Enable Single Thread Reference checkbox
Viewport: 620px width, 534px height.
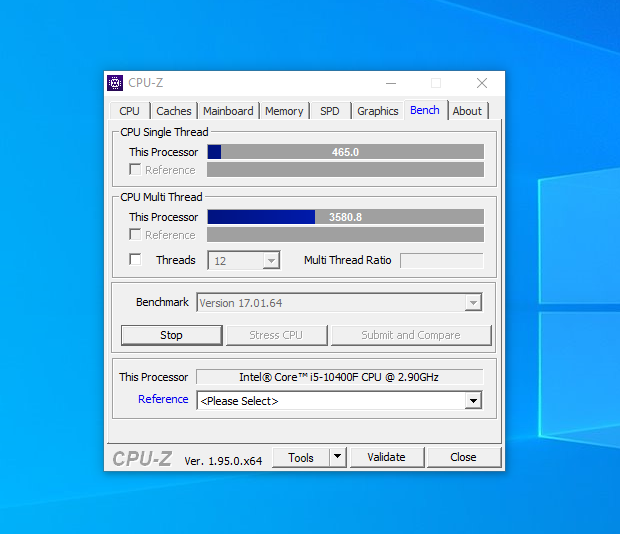(135, 170)
